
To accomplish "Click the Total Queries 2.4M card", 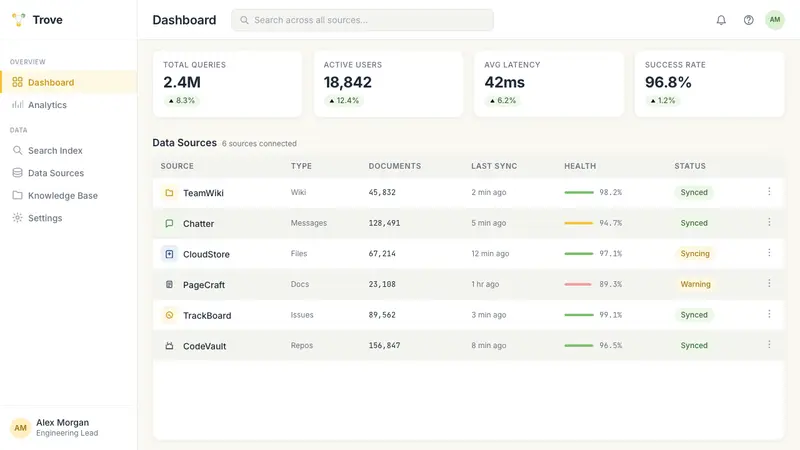I will (x=228, y=84).
